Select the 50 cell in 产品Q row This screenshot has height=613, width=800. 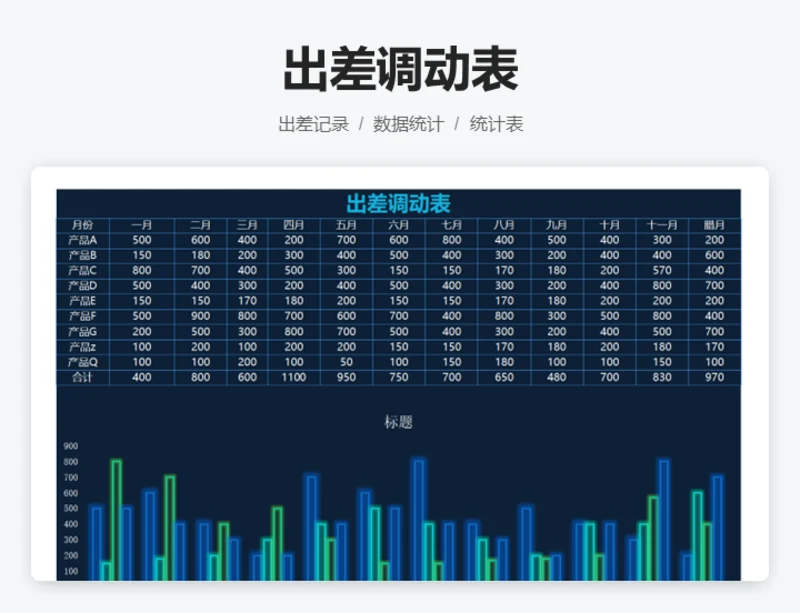(x=346, y=362)
